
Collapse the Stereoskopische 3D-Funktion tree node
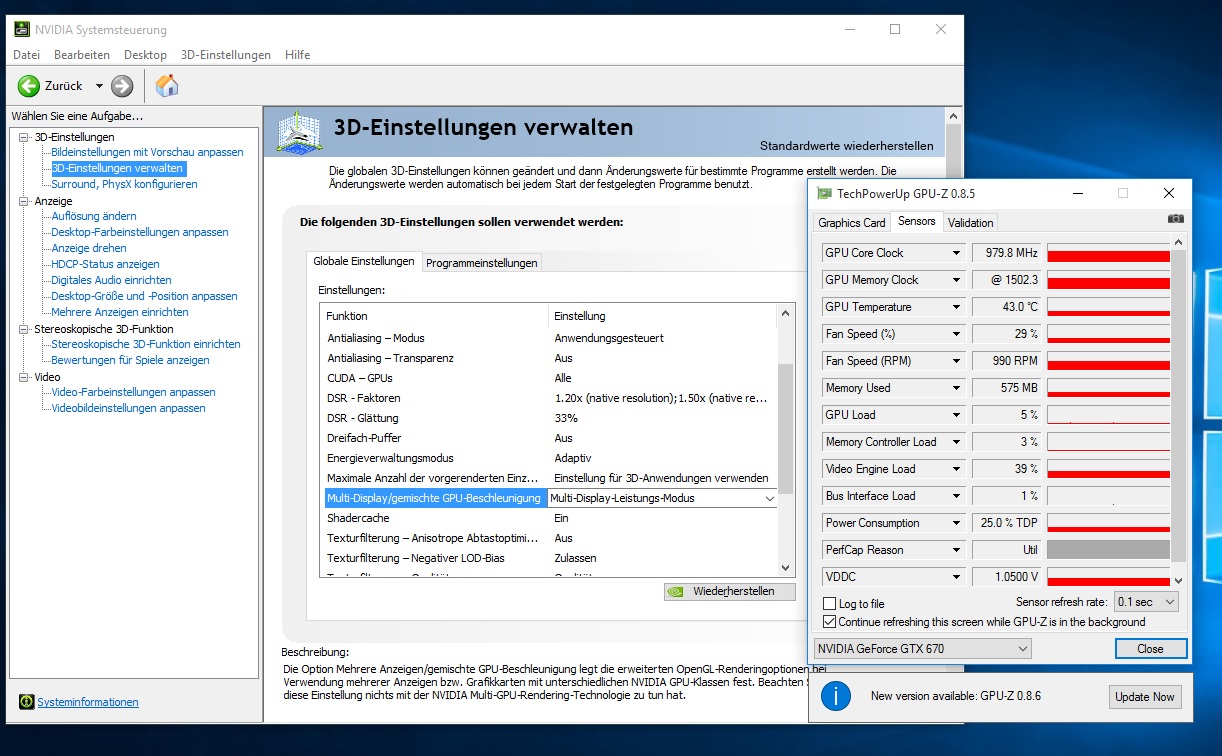(x=24, y=329)
